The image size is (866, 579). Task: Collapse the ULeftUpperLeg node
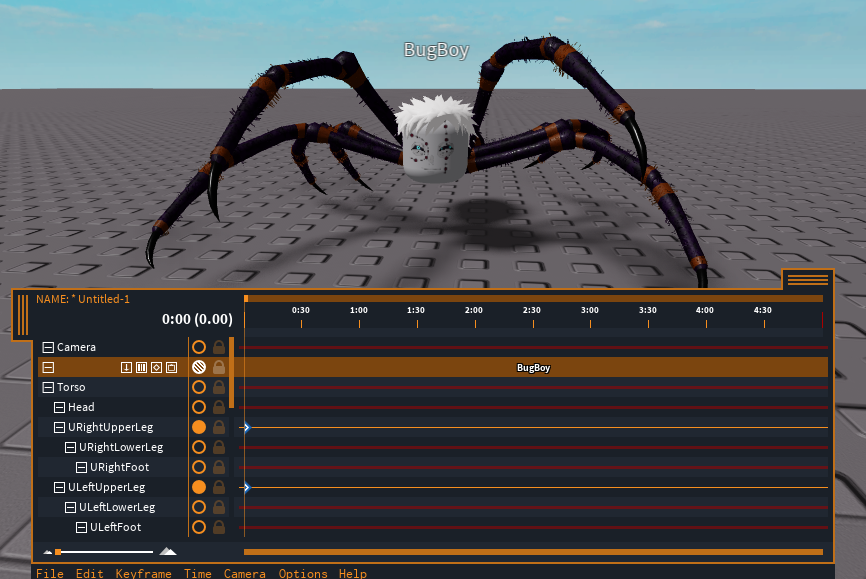59,487
